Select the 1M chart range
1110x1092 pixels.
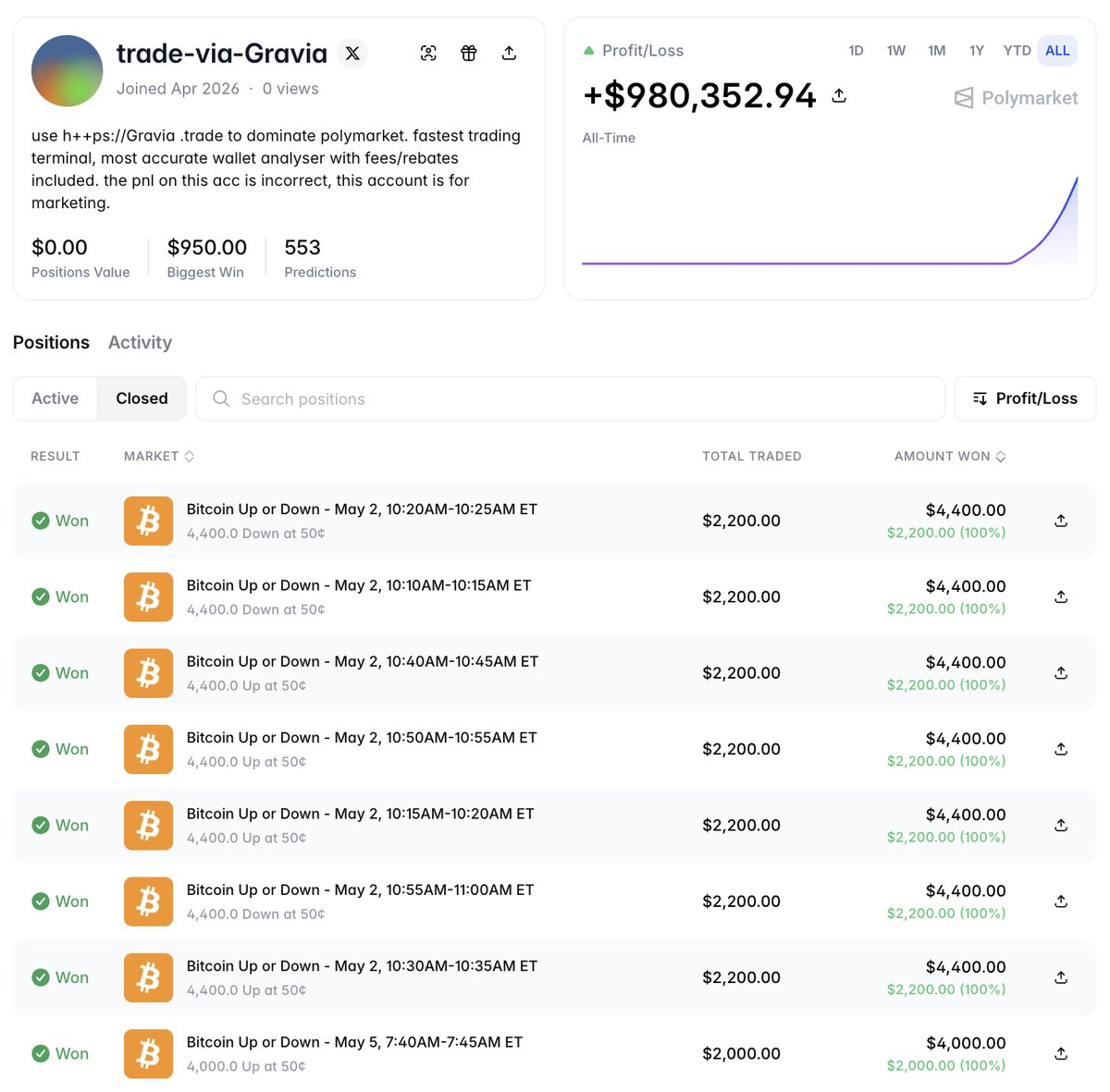[x=936, y=51]
